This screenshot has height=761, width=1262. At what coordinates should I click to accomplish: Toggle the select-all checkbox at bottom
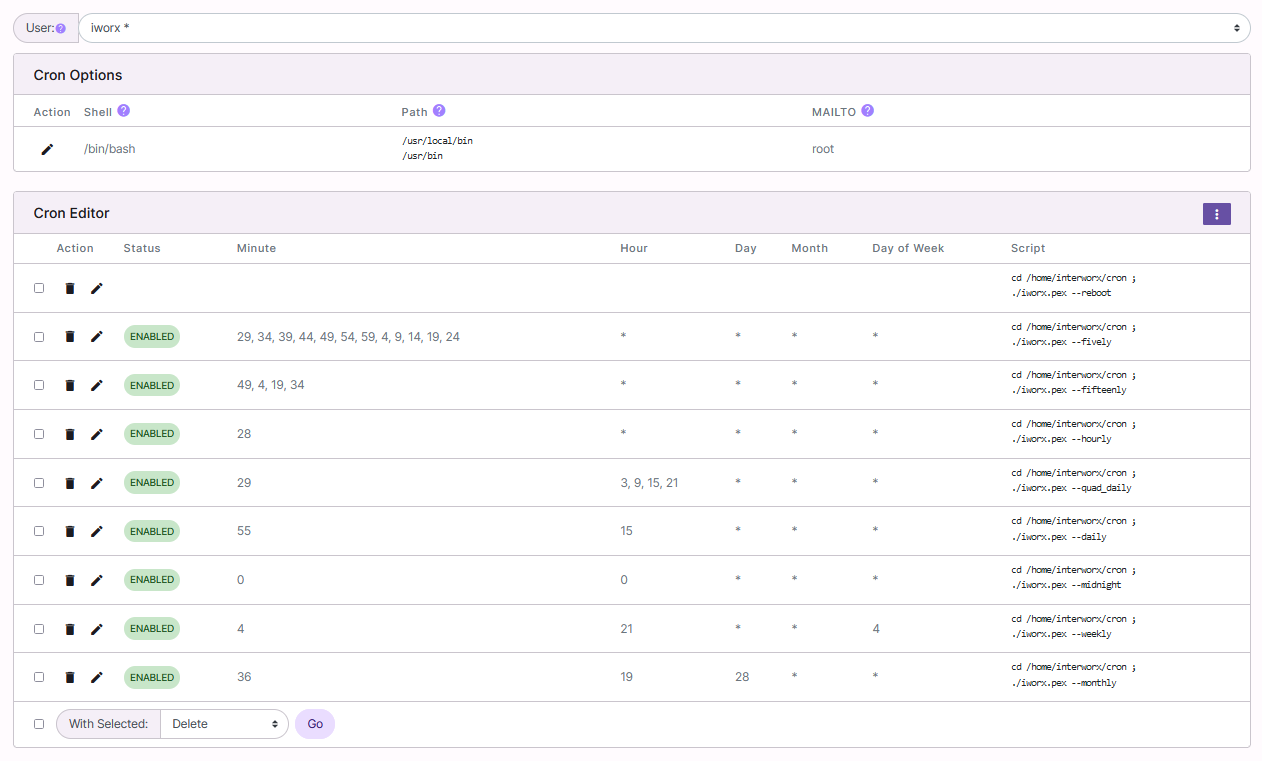point(39,724)
